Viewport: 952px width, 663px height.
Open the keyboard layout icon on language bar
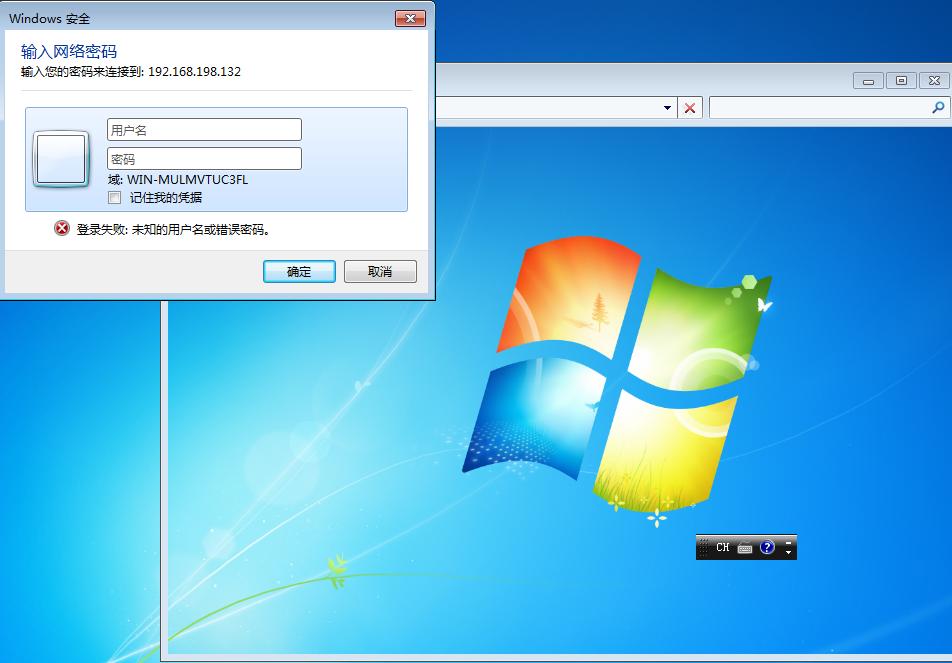click(745, 548)
